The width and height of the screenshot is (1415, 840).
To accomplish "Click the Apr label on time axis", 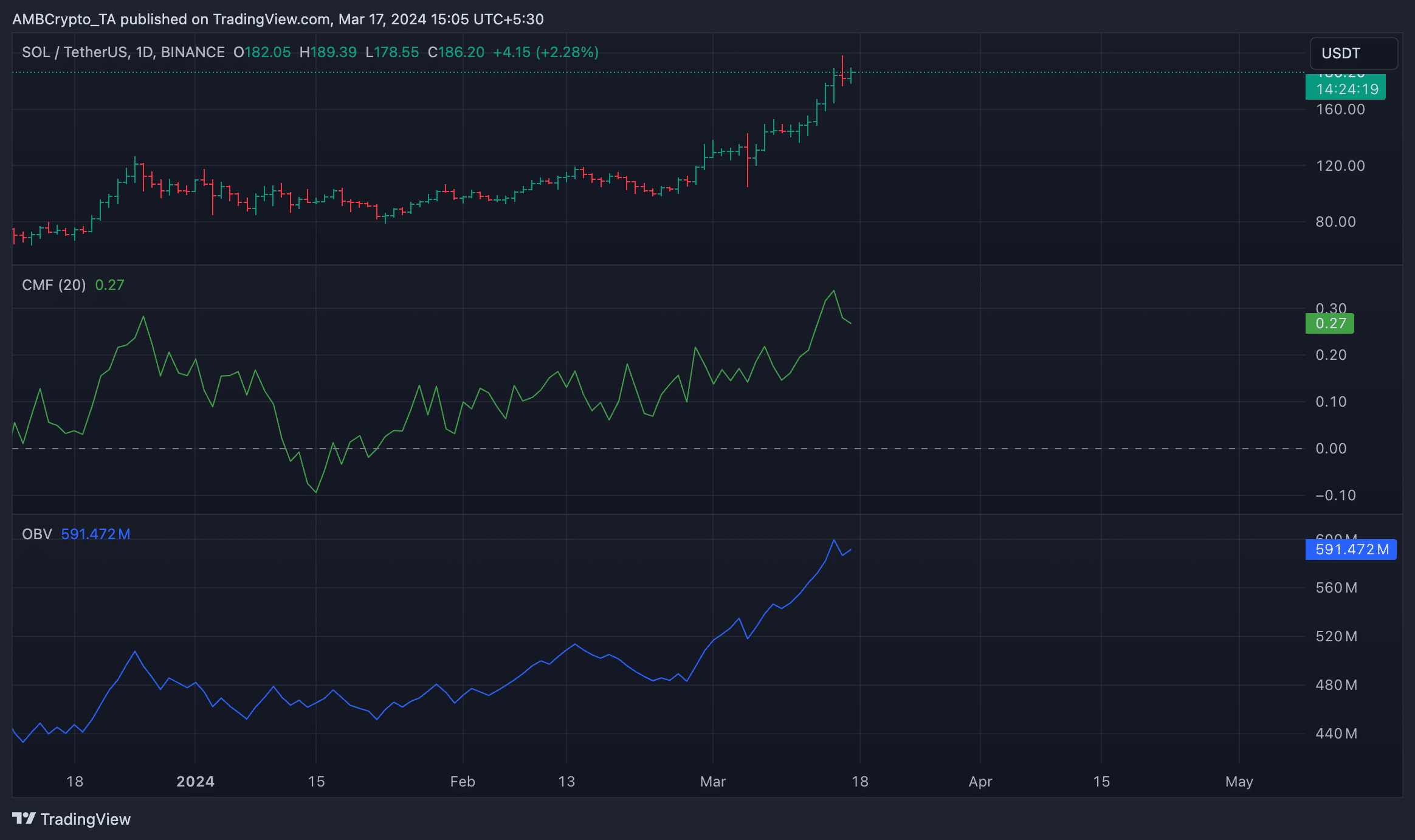I will pyautogui.click(x=980, y=782).
